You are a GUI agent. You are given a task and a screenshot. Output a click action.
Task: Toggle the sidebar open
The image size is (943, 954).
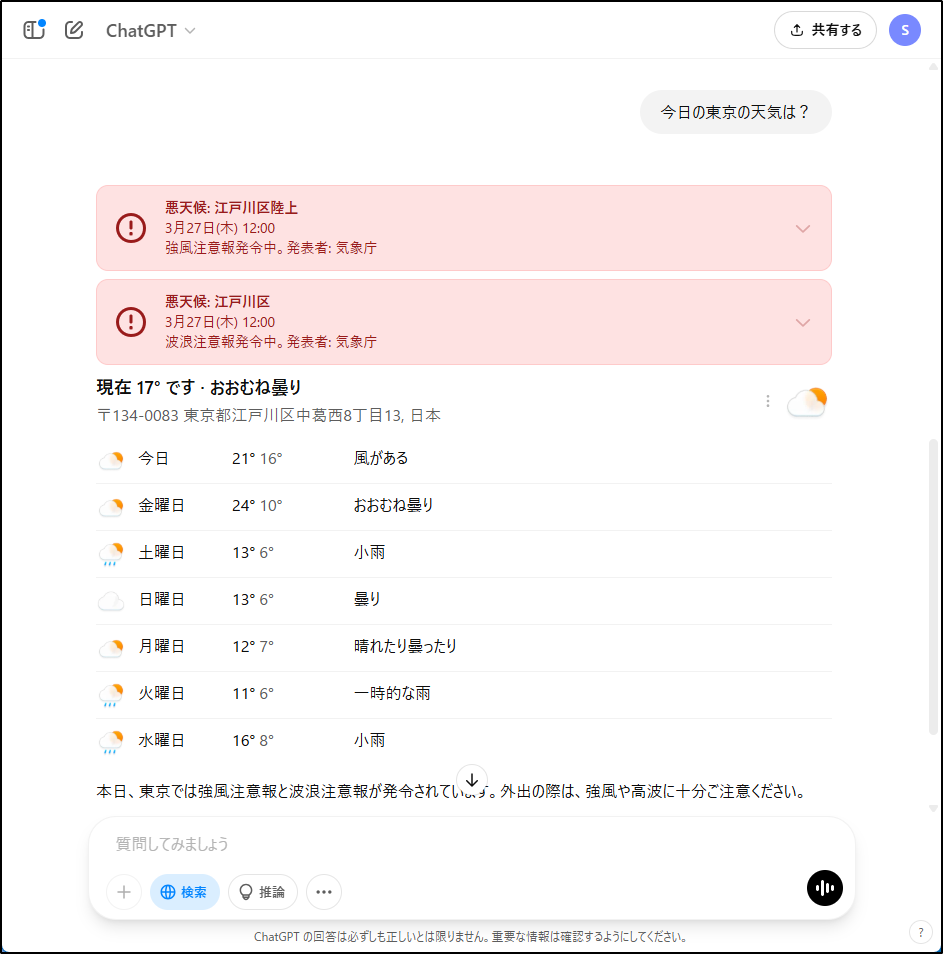pyautogui.click(x=34, y=29)
